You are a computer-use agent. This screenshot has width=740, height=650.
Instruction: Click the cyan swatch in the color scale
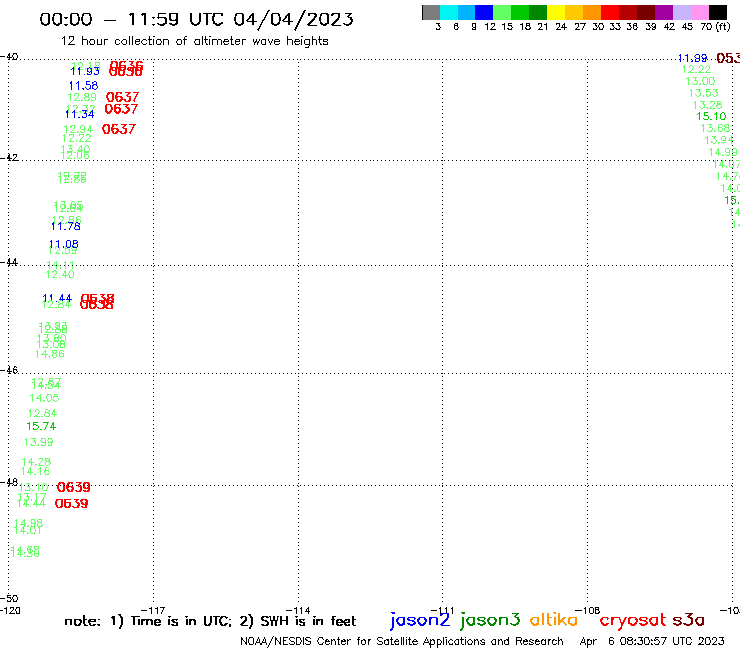[449, 12]
